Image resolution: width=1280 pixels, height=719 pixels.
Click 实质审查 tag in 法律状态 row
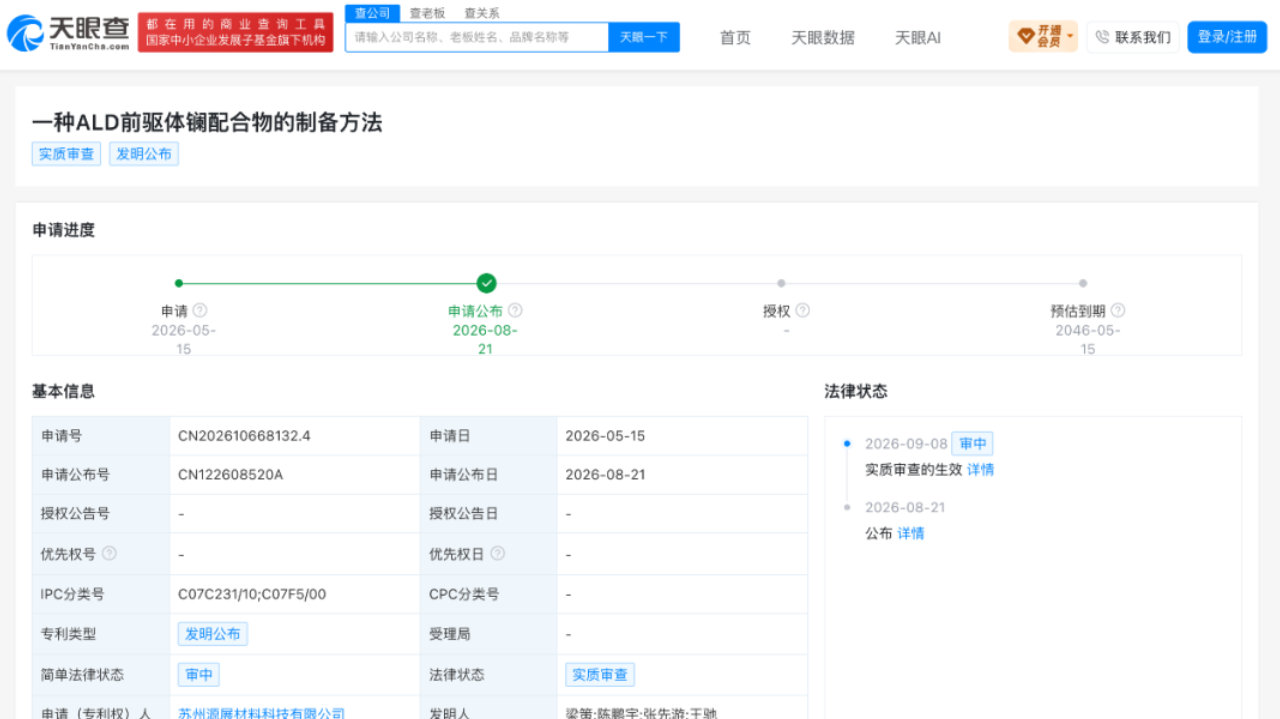pos(600,675)
